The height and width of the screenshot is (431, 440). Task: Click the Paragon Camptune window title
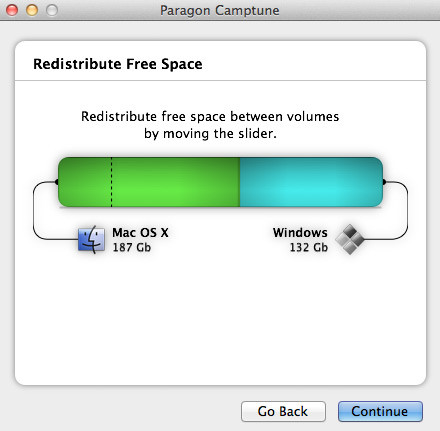[x=220, y=10]
